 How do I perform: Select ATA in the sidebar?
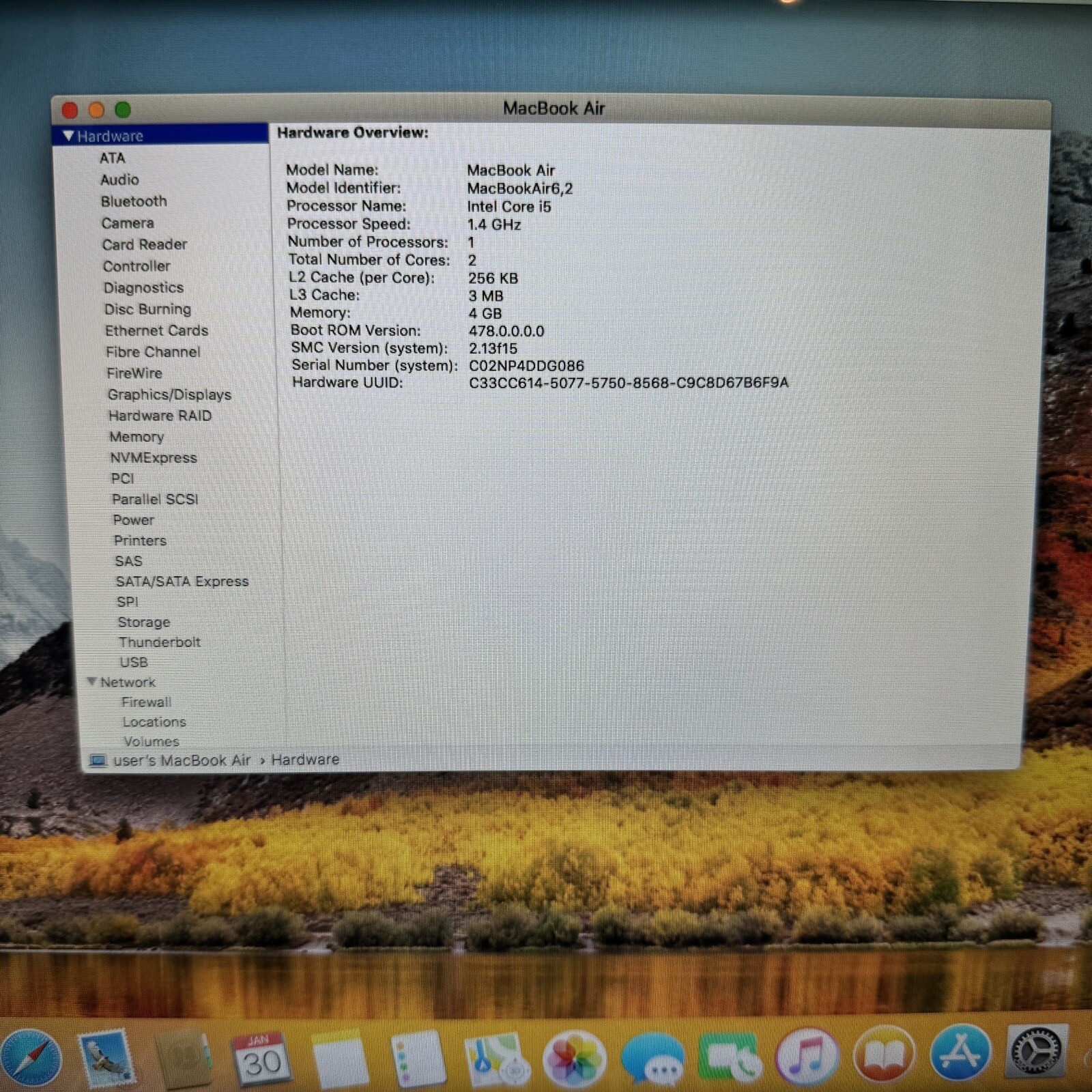(113, 158)
